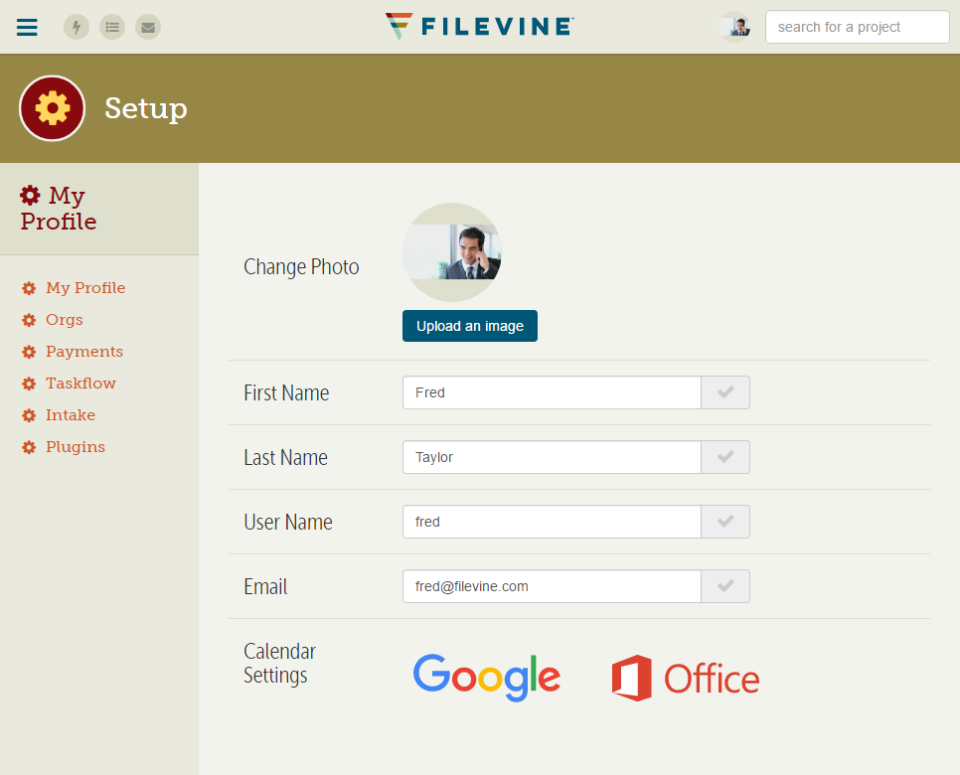
Task: Click the Upload an image button
Action: 470,326
